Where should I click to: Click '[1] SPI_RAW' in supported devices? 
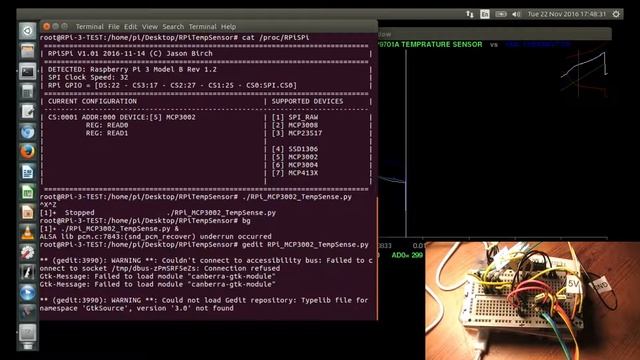[x=295, y=117]
